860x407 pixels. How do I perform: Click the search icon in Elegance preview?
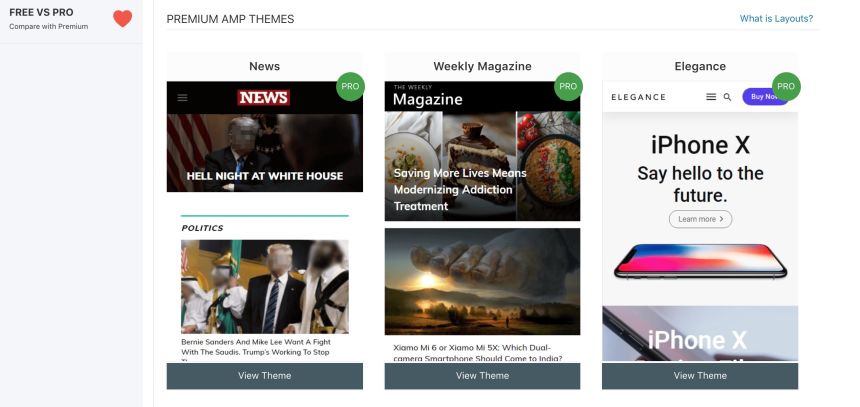click(x=727, y=97)
